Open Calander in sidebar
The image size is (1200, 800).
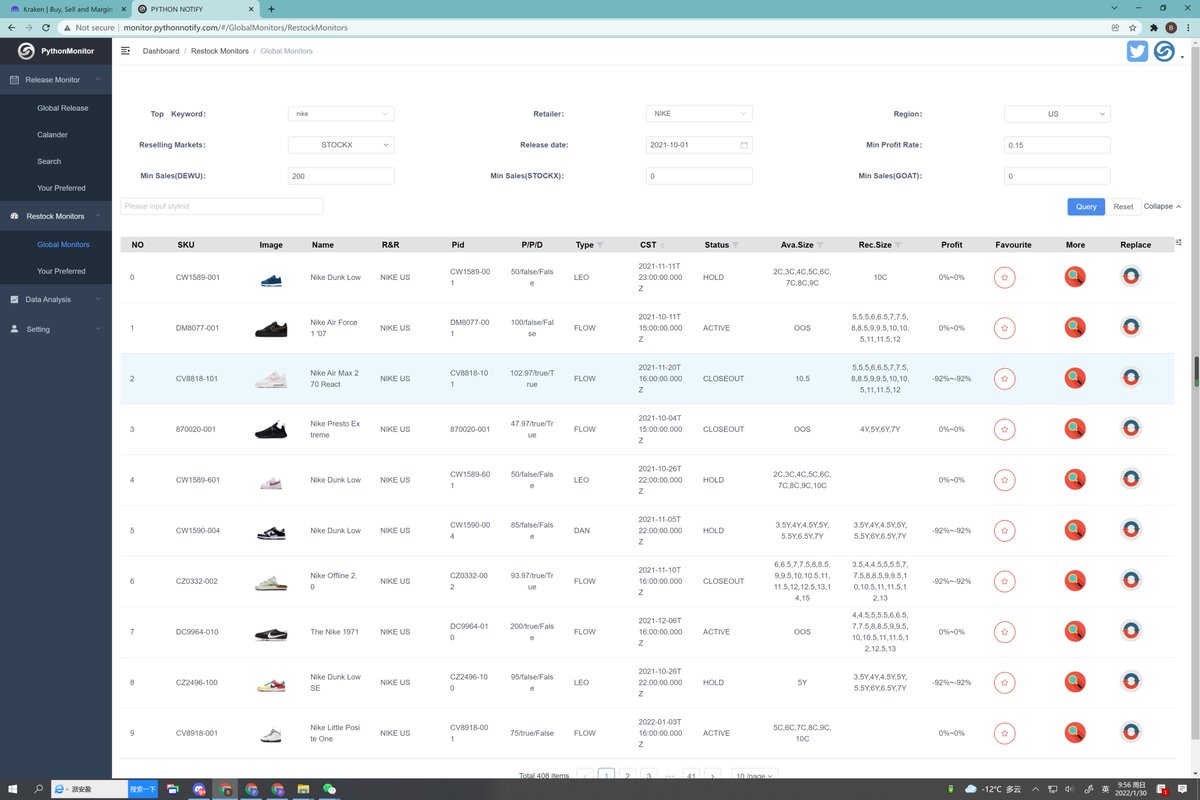point(52,134)
